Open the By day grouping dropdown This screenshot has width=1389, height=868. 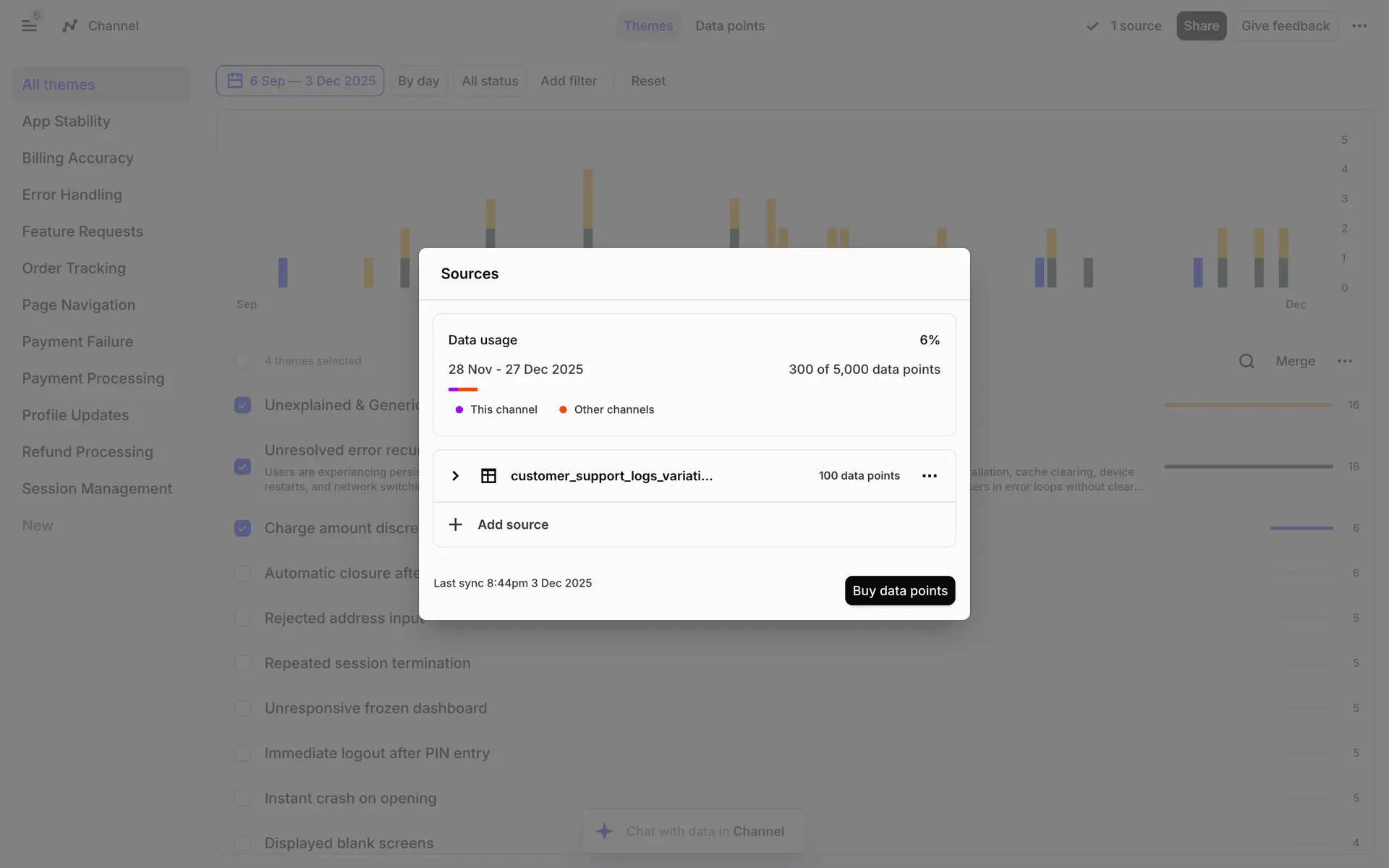point(418,81)
